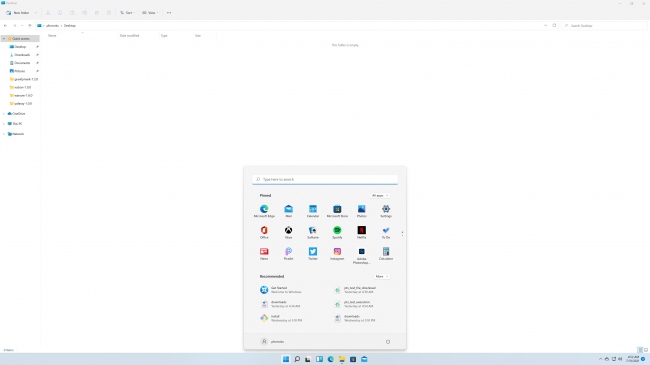Show hidden system tray icons
The width and height of the screenshot is (650, 365).
click(x=600, y=359)
